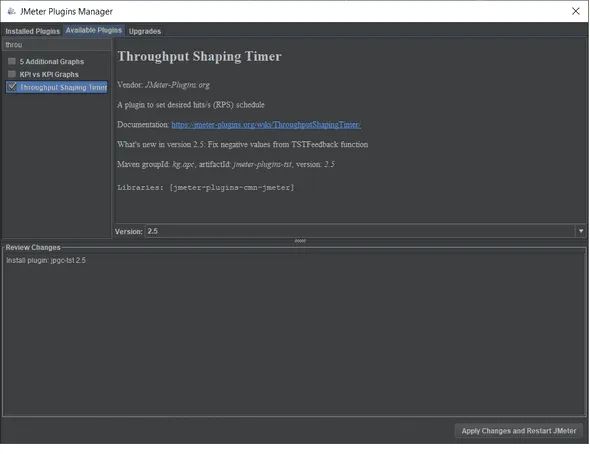
Task: Uncheck the Throughput Shaping Timer checkbox
Action: pyautogui.click(x=12, y=87)
